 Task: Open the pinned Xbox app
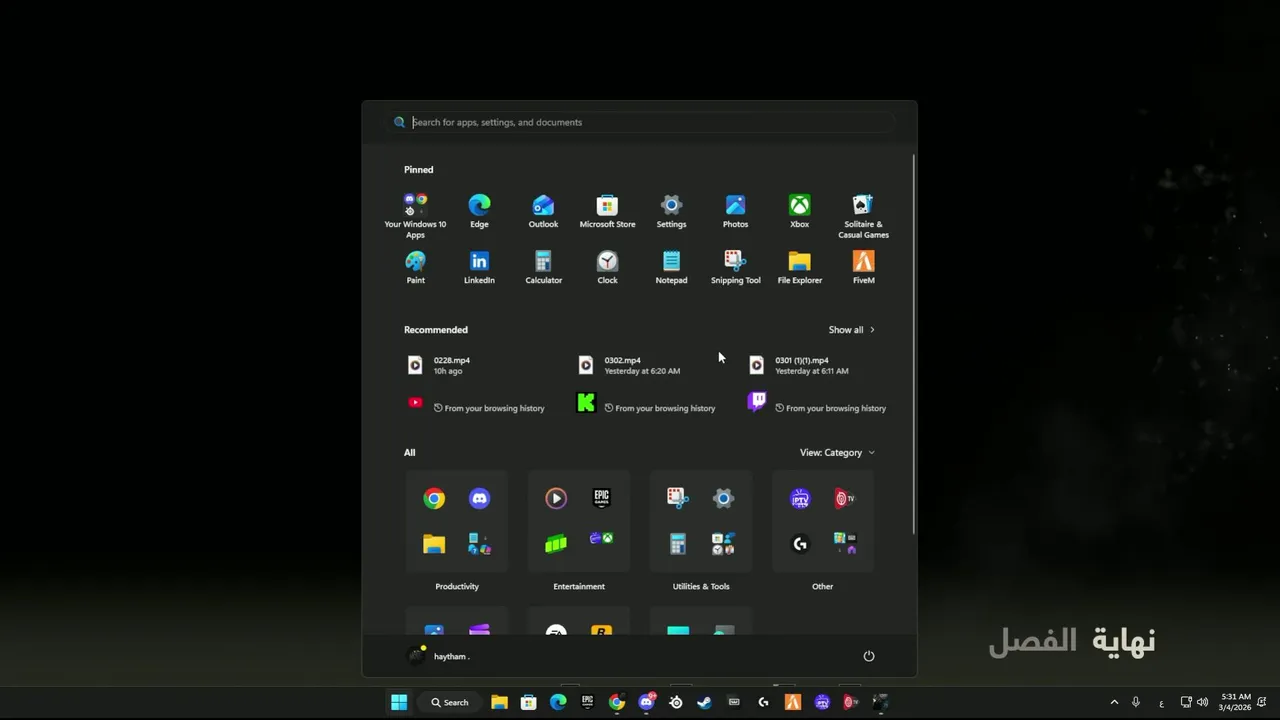[x=799, y=212]
